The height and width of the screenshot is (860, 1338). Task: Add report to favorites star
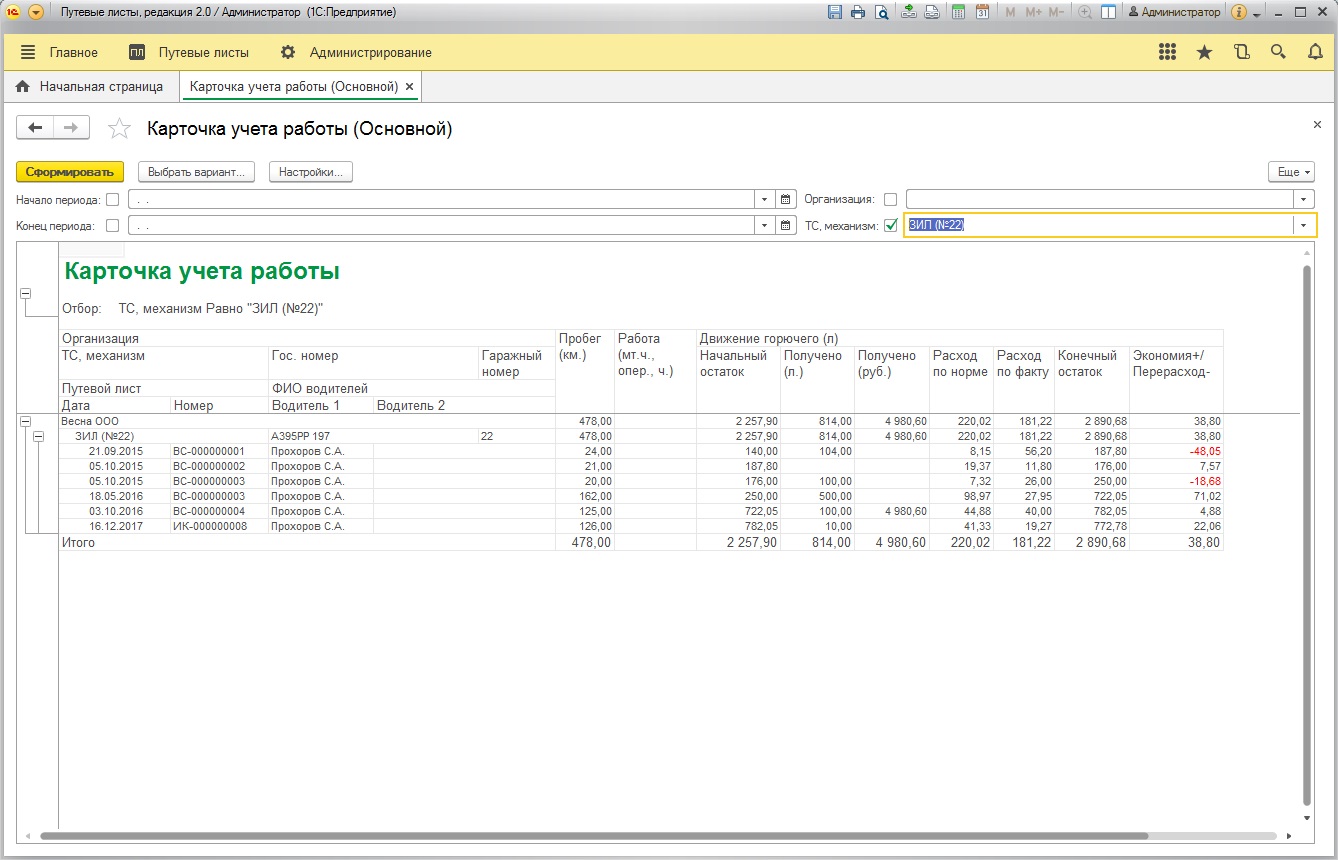coord(119,128)
